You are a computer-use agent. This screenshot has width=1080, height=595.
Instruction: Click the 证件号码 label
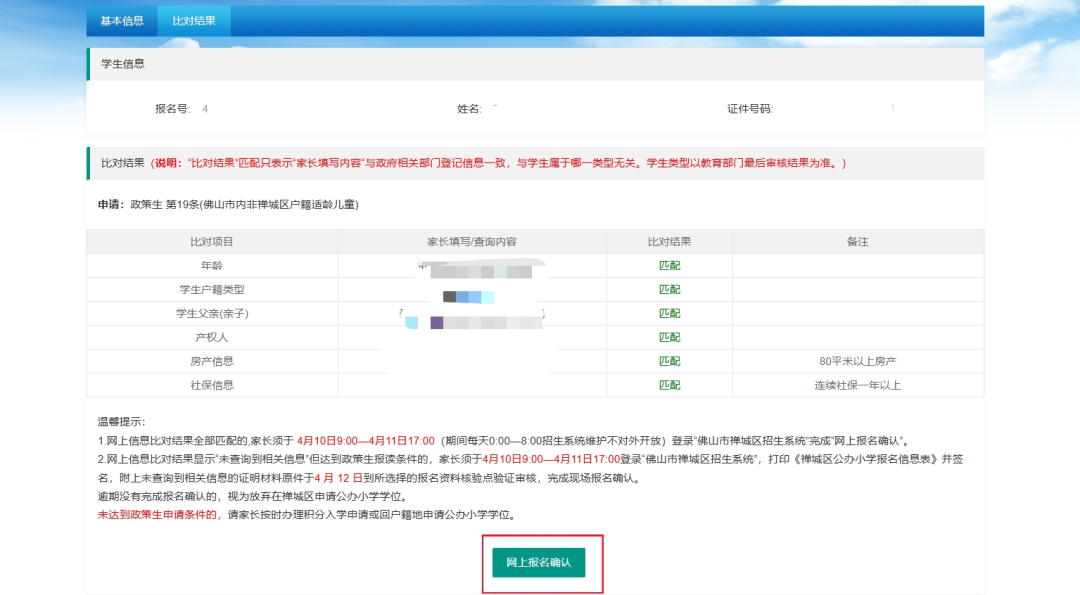click(750, 109)
